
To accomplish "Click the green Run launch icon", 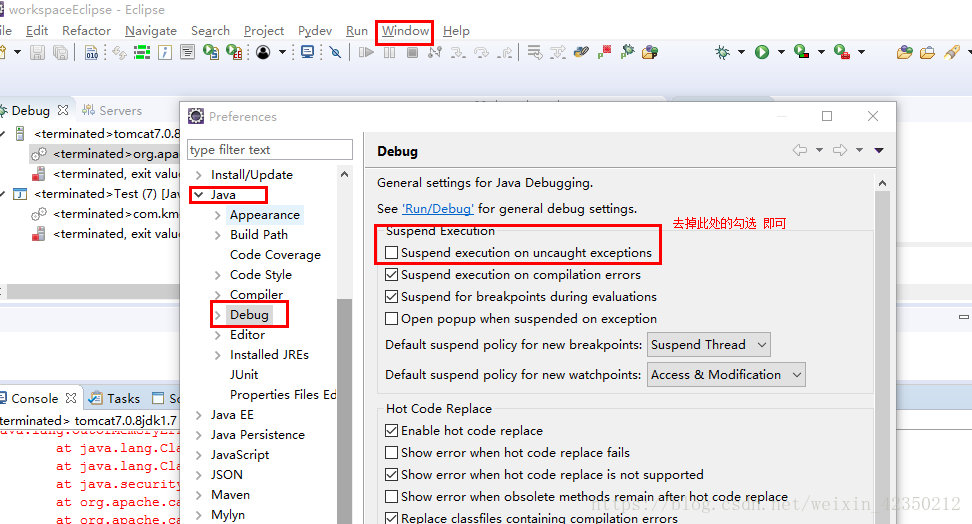I will (x=762, y=53).
